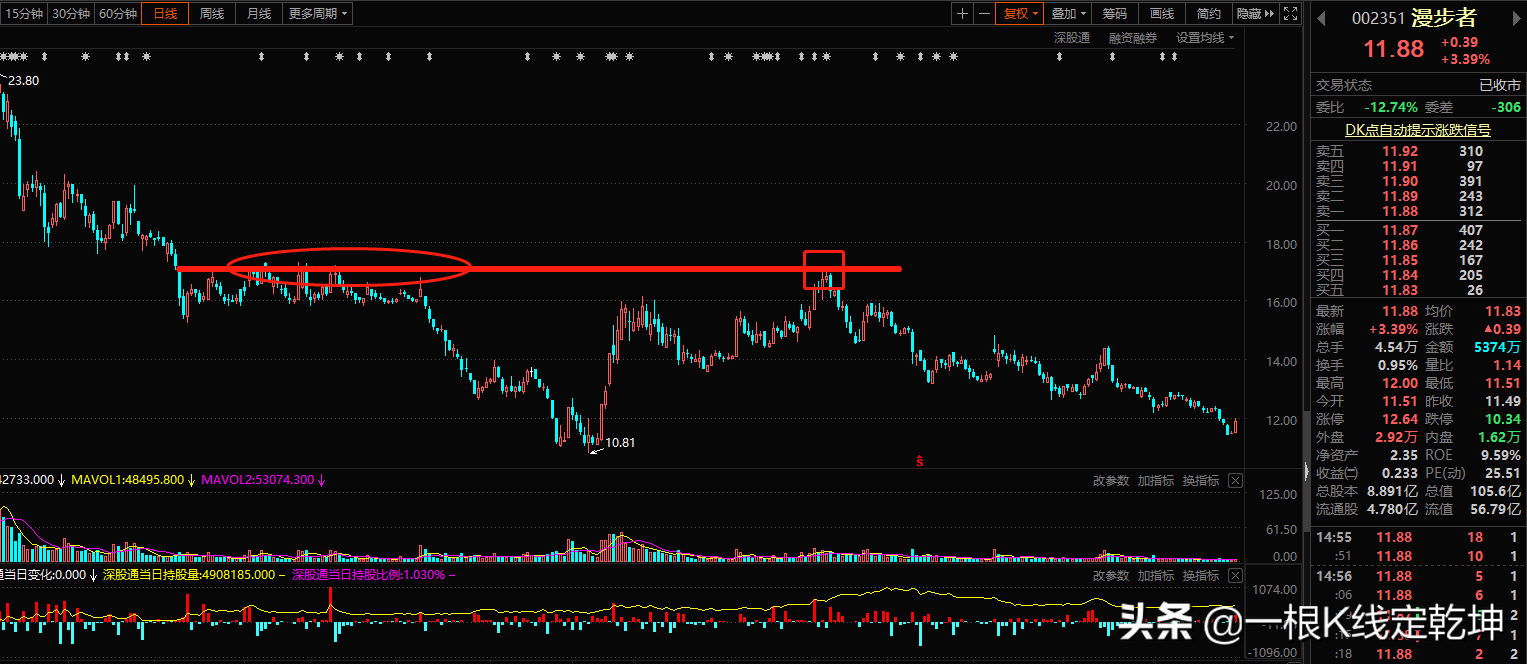Click the 买三 11.85 order row
Image resolution: width=1527 pixels, height=664 pixels.
coord(1417,260)
